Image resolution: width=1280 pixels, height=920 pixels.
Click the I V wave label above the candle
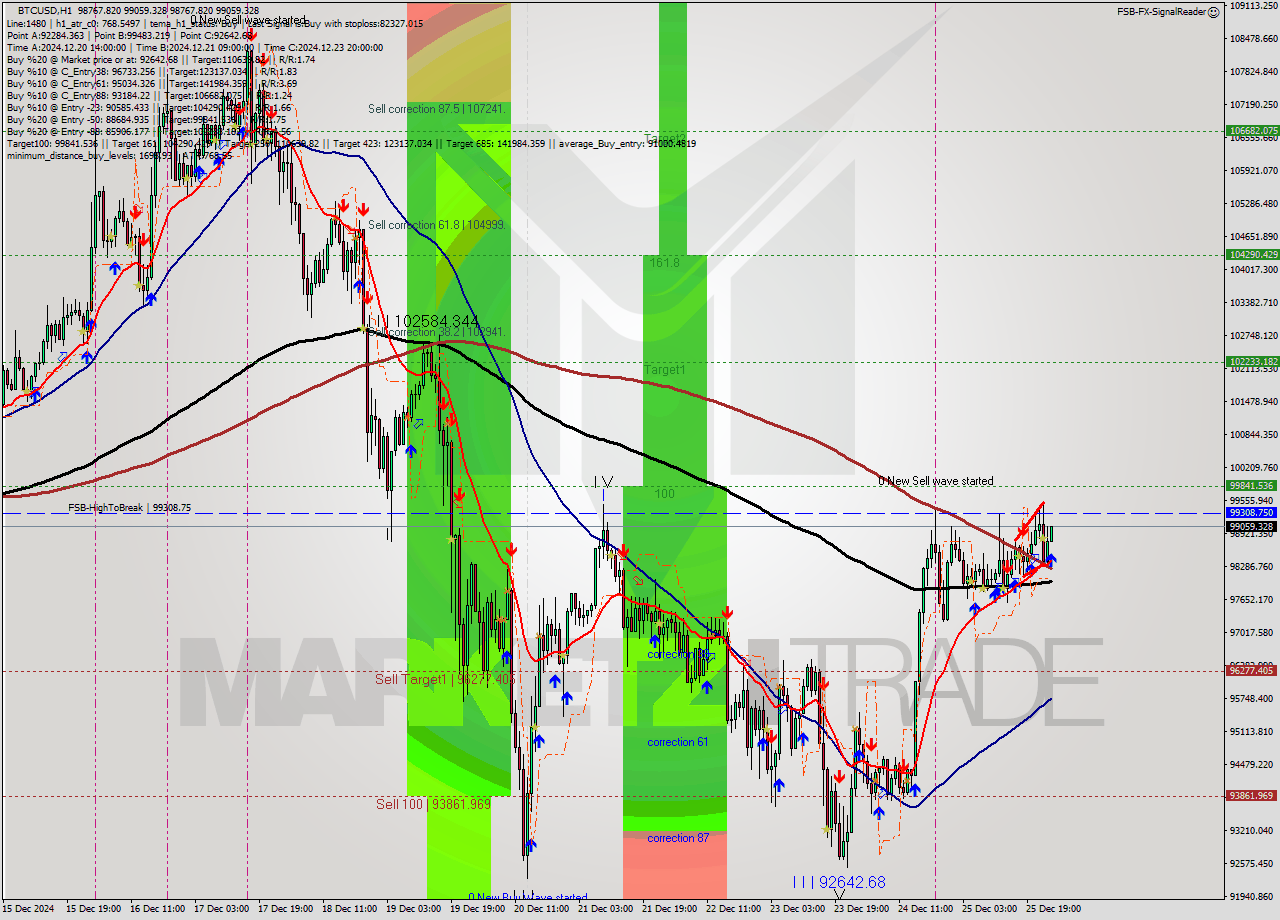[603, 482]
